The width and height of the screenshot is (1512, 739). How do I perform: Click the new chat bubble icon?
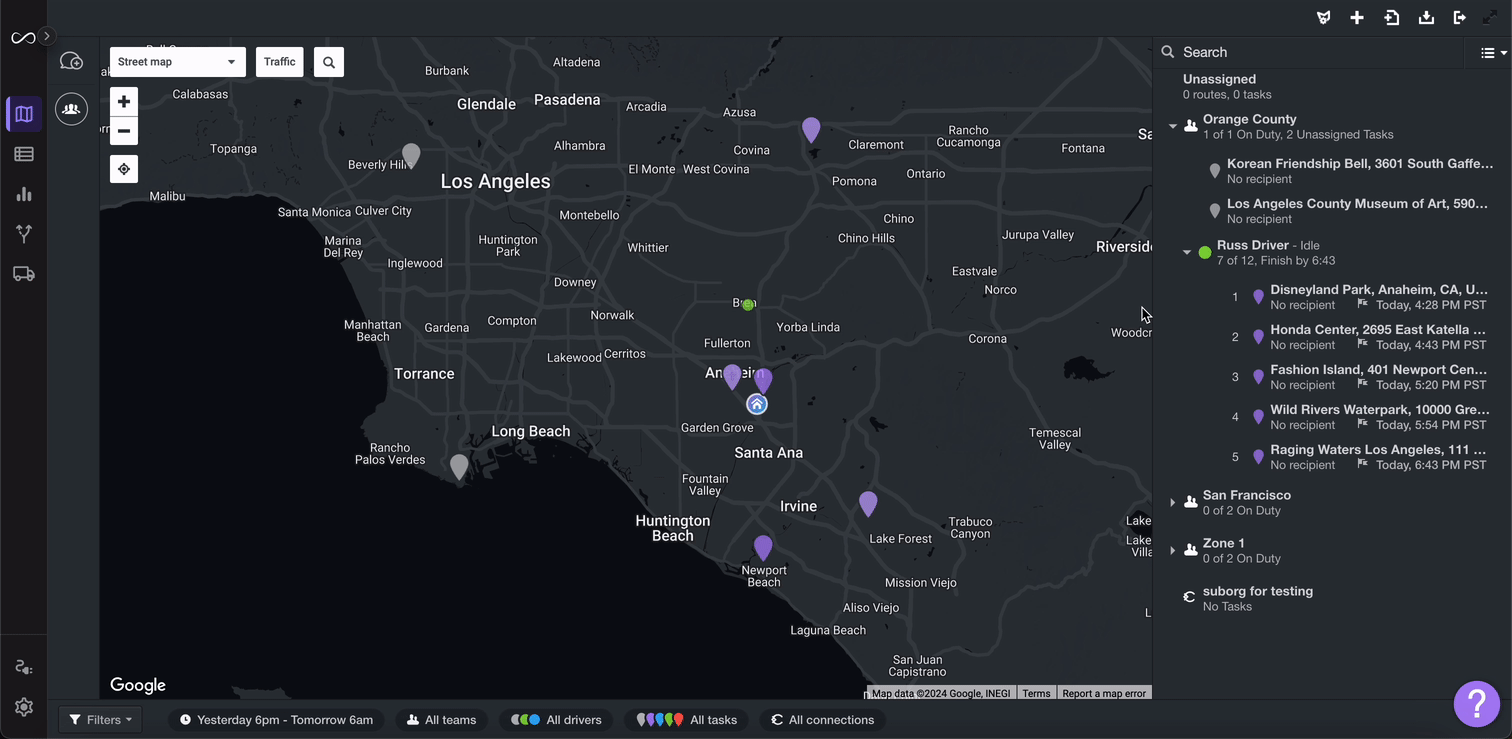point(71,61)
